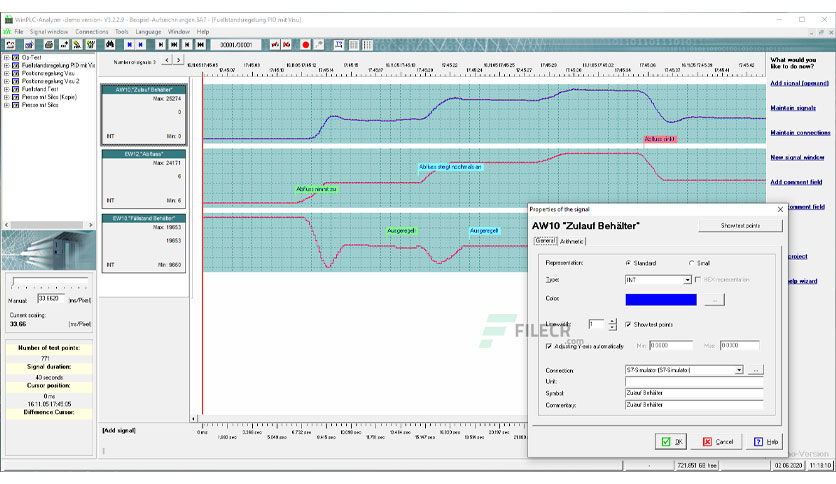Click the grid display toolbar icon
Viewport: 836px width, 484px height.
pos(353,45)
